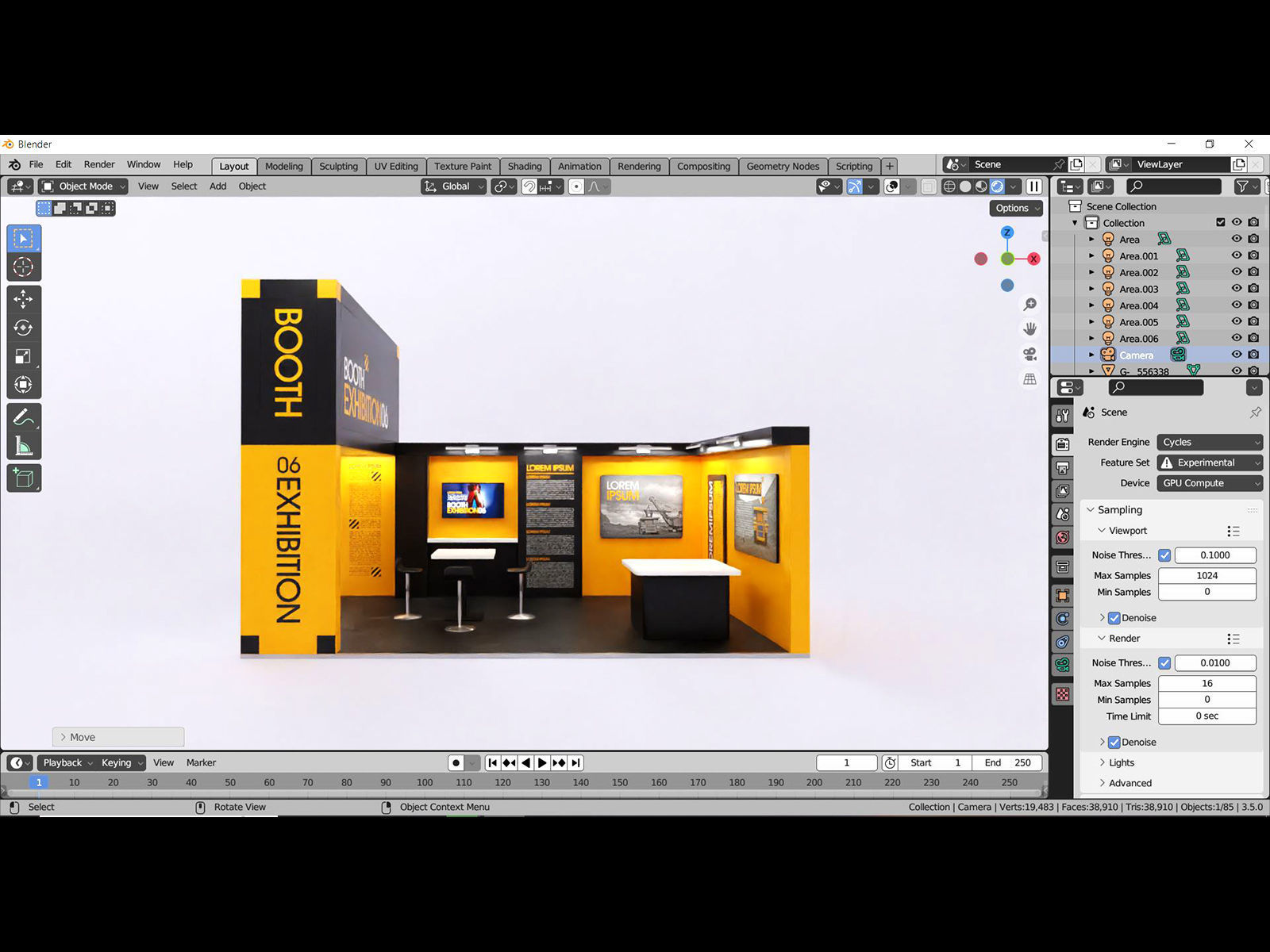Open the Output properties tab
Image resolution: width=1270 pixels, height=952 pixels.
1063,468
